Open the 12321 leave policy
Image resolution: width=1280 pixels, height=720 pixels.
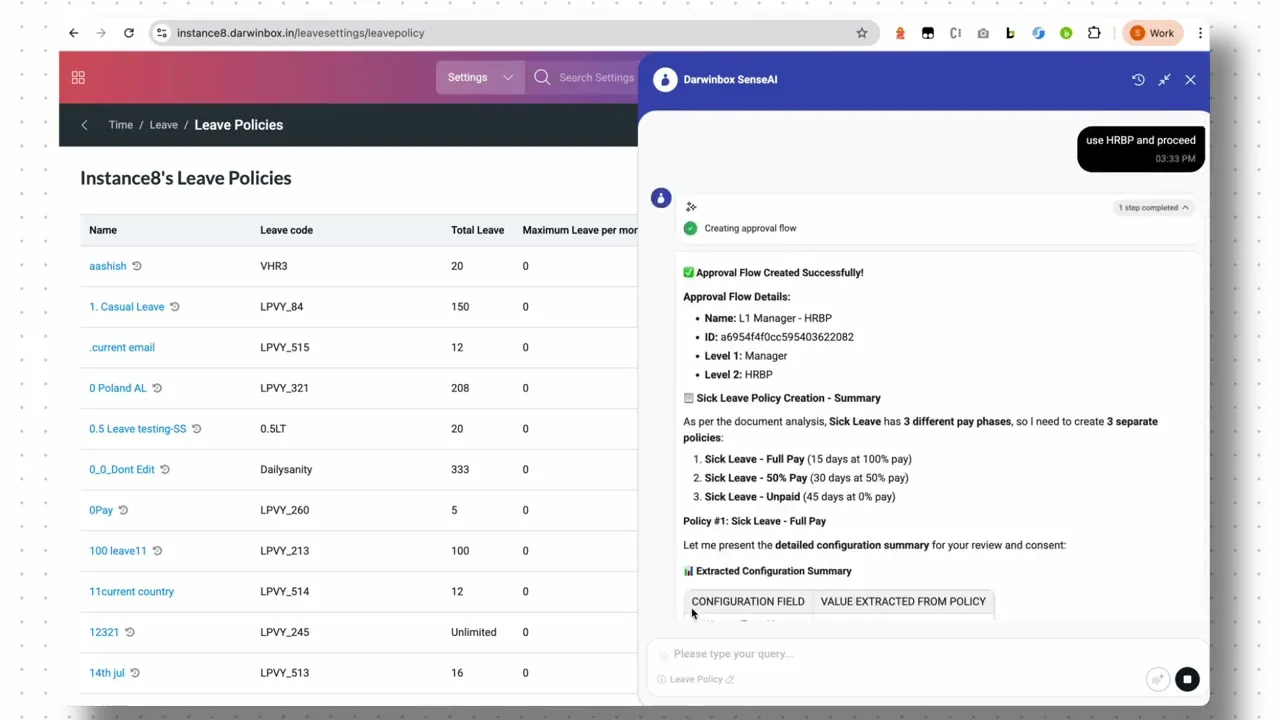(x=104, y=632)
